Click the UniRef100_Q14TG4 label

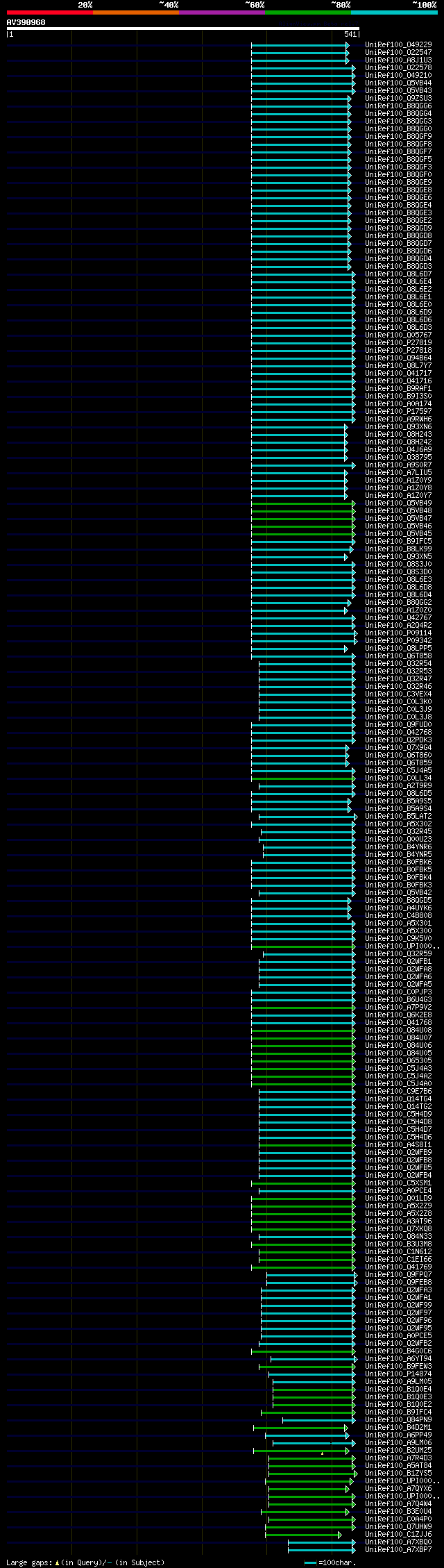tap(398, 1099)
